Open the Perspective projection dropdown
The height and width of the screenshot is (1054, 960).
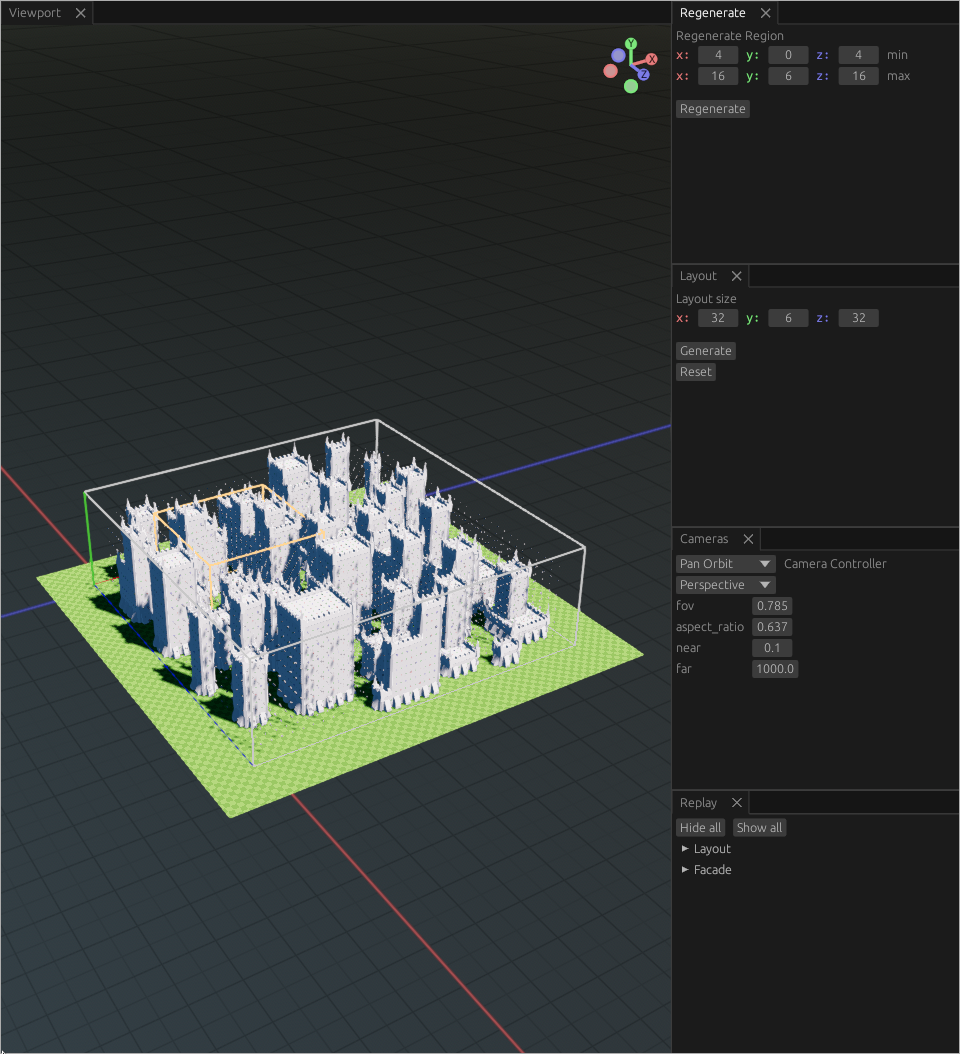click(725, 585)
